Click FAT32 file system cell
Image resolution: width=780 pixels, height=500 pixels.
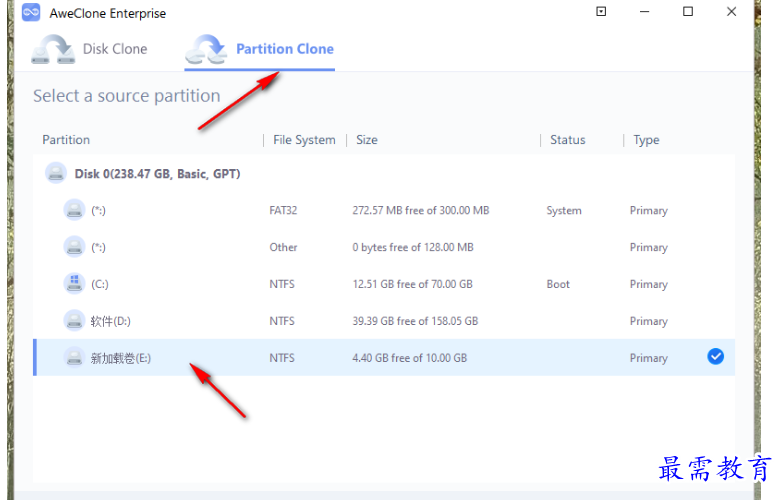click(283, 210)
